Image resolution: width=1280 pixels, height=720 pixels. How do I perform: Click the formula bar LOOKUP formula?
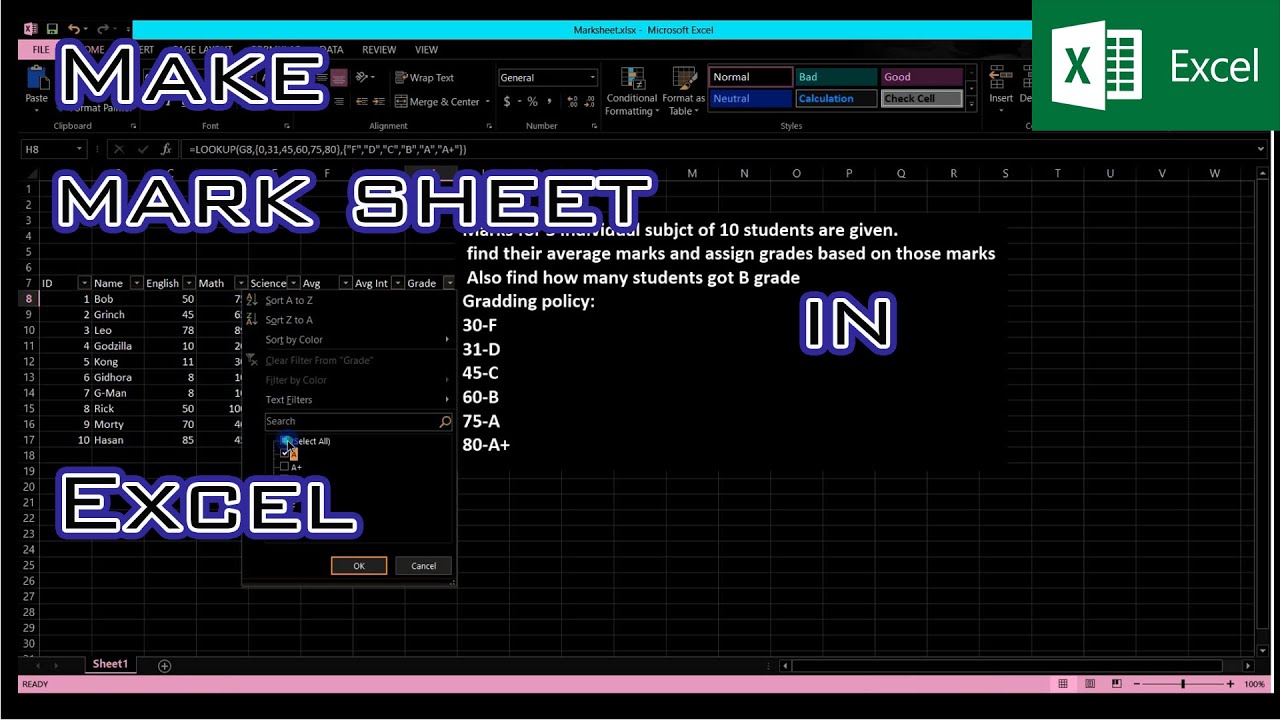[327, 149]
